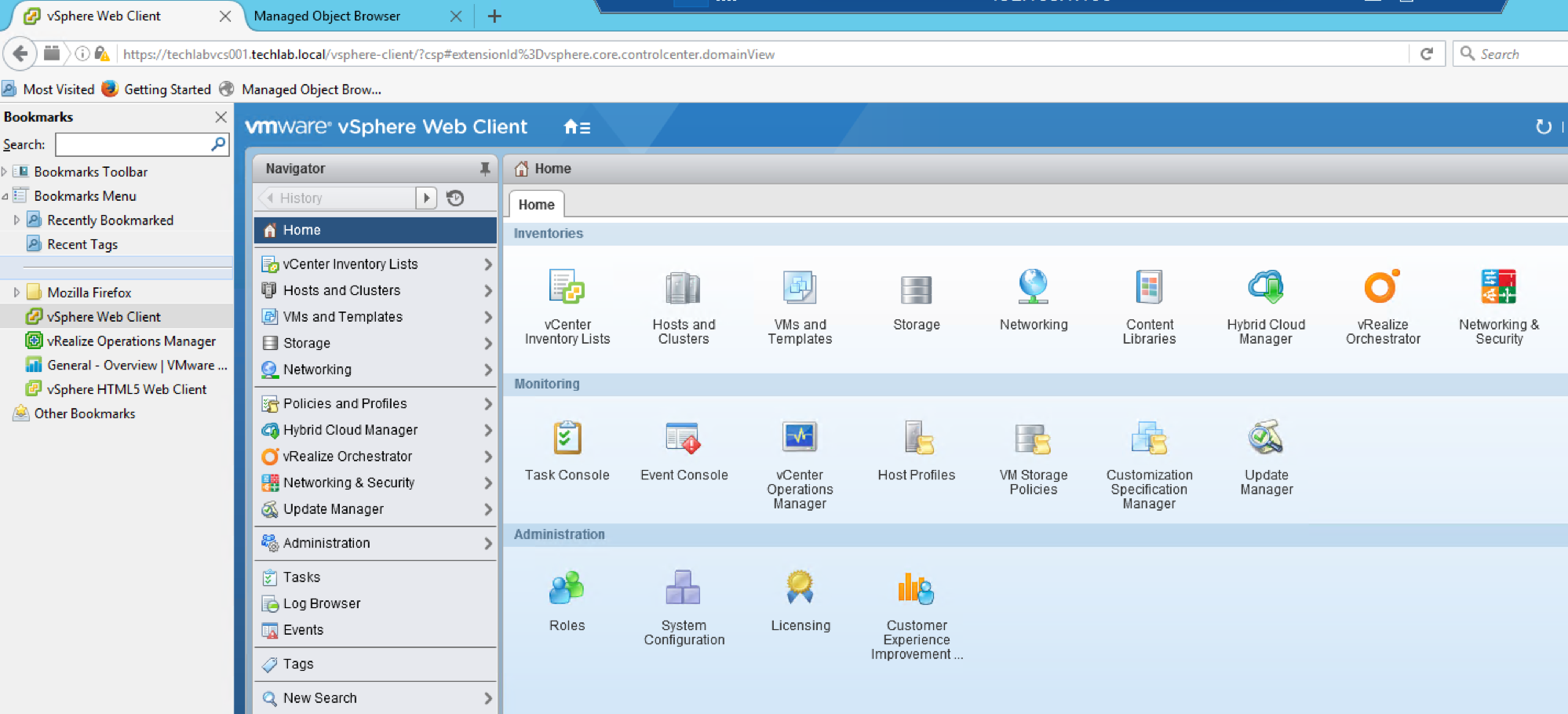Expand the Mozilla Firefox bookmark folder
The height and width of the screenshot is (714, 1568).
pyautogui.click(x=16, y=293)
